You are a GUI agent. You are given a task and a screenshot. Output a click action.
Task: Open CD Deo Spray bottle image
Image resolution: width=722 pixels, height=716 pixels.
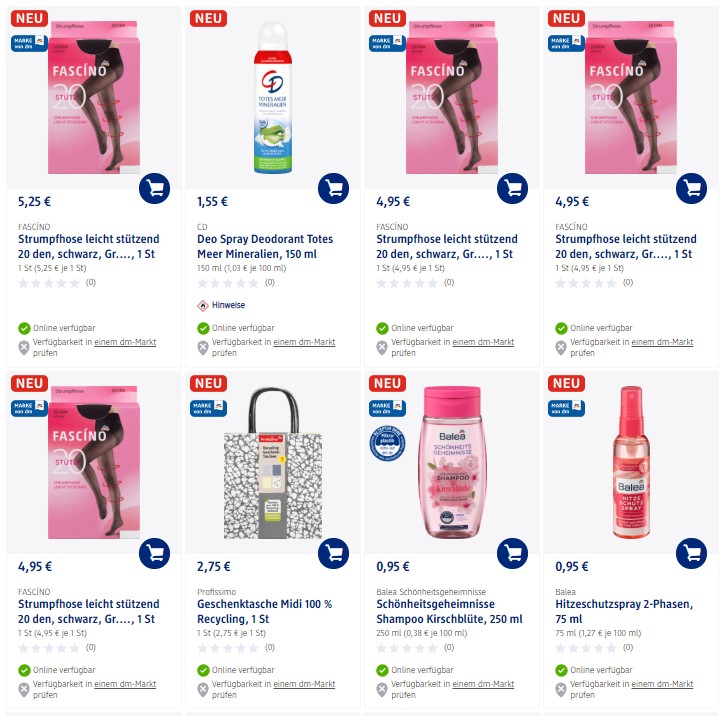(273, 98)
